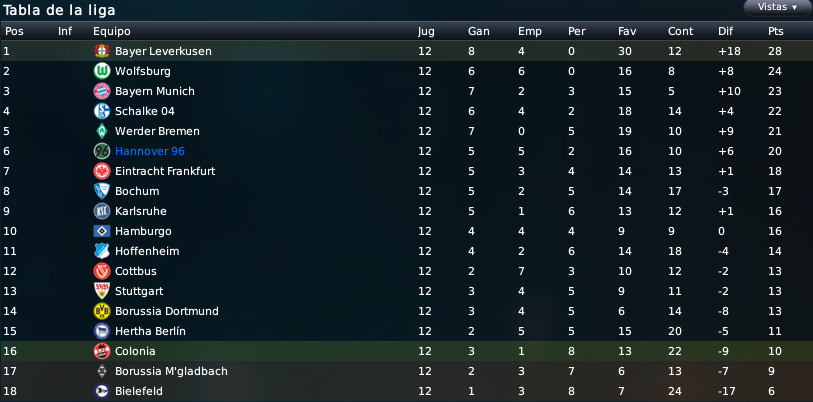This screenshot has height=402, width=813.
Task: Click the Eintracht Frankfurt eagle crest
Action: pos(102,171)
